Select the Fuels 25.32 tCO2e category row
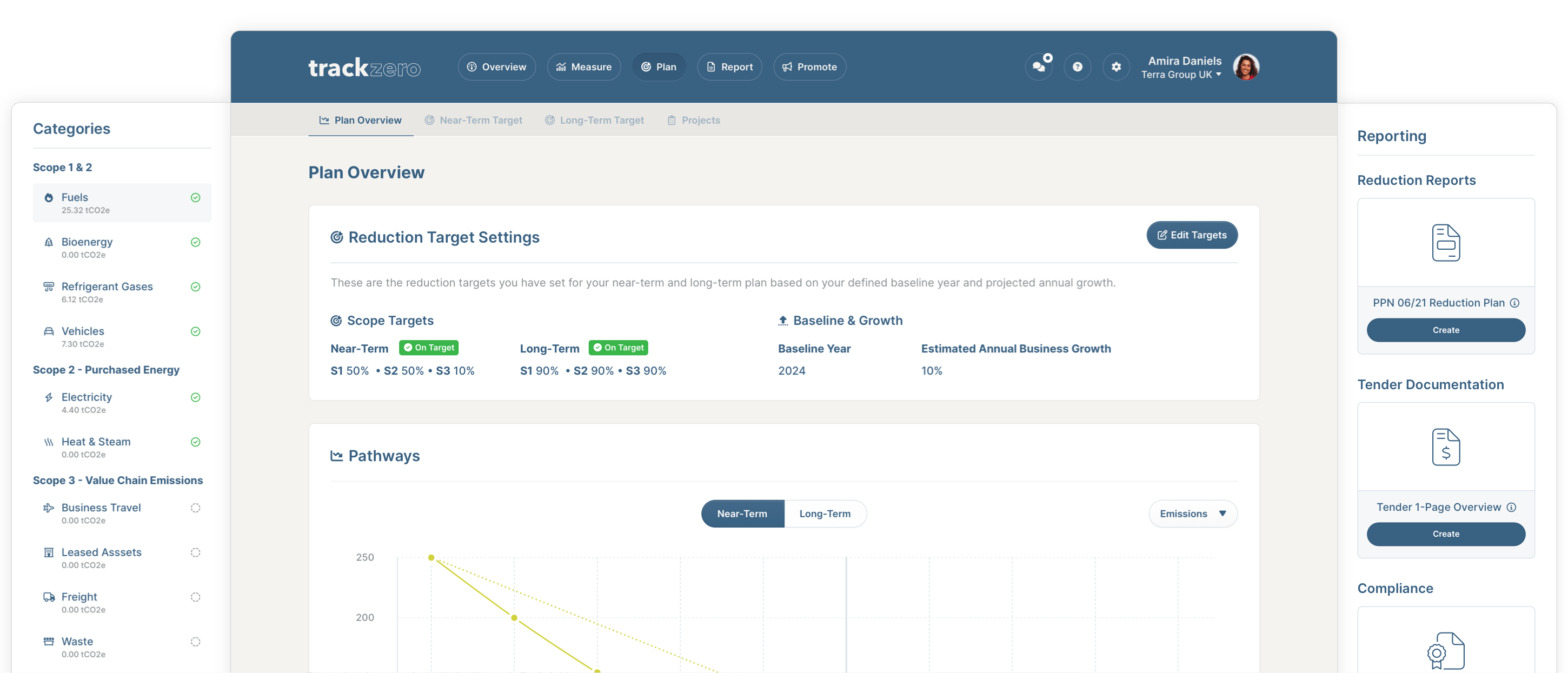Screen dimensions: 1568x673 122,203
